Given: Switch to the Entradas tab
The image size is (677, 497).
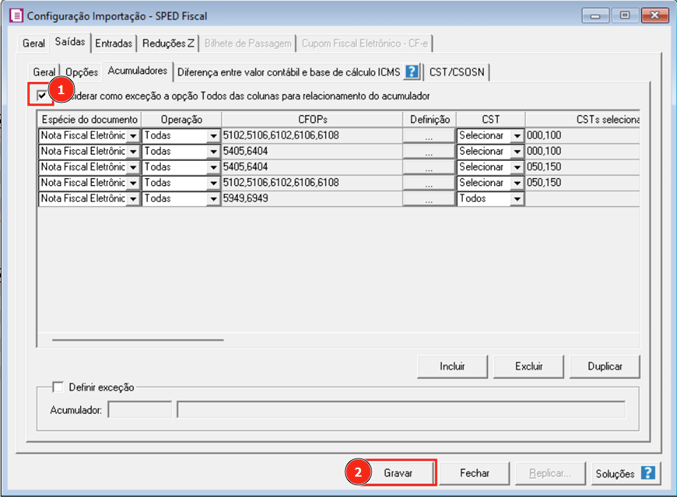Looking at the screenshot, I should (113, 44).
